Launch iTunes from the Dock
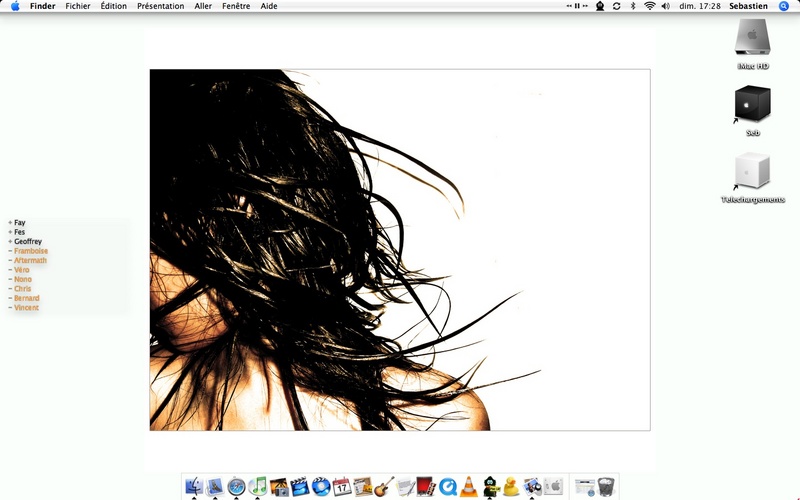 click(x=258, y=486)
